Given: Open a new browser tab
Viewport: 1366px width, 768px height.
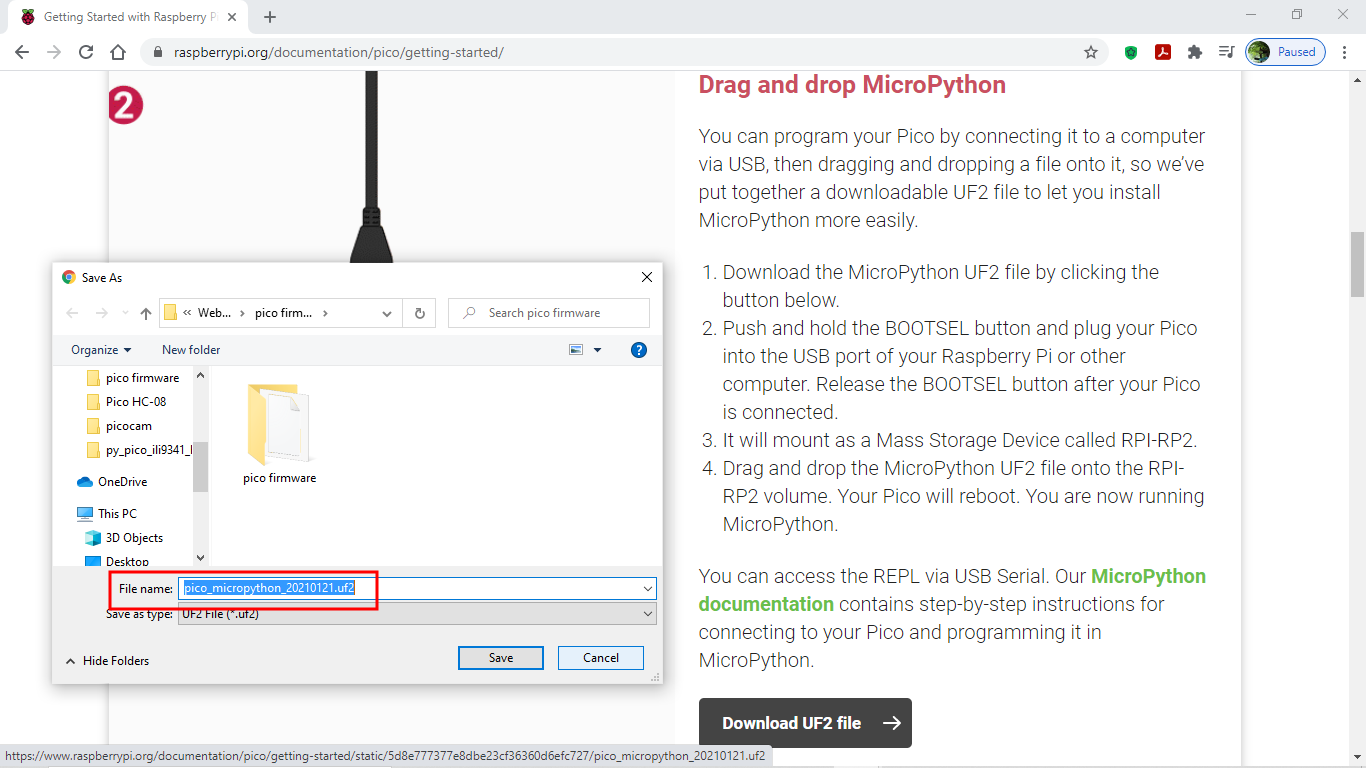Looking at the screenshot, I should pyautogui.click(x=270, y=17).
